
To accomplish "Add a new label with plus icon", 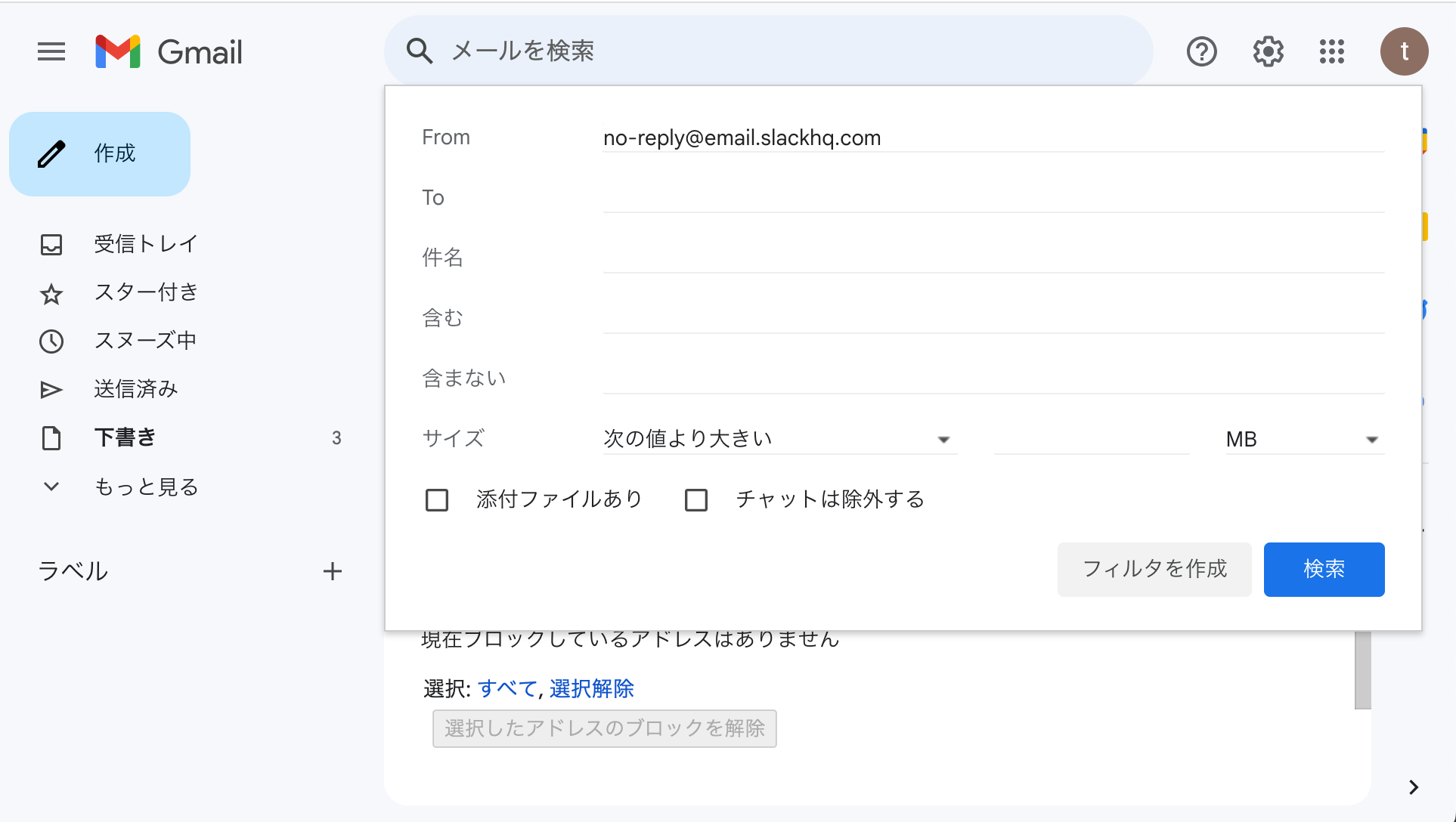I will (x=333, y=571).
